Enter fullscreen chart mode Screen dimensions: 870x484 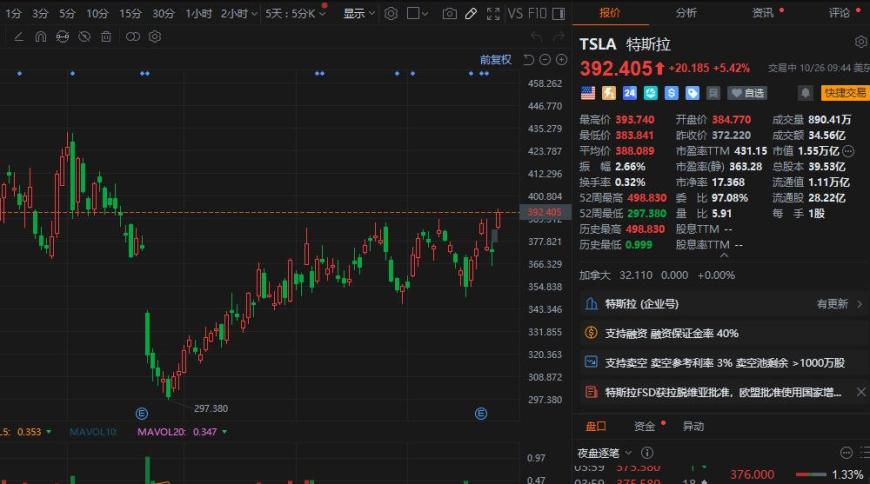pyautogui.click(x=493, y=13)
